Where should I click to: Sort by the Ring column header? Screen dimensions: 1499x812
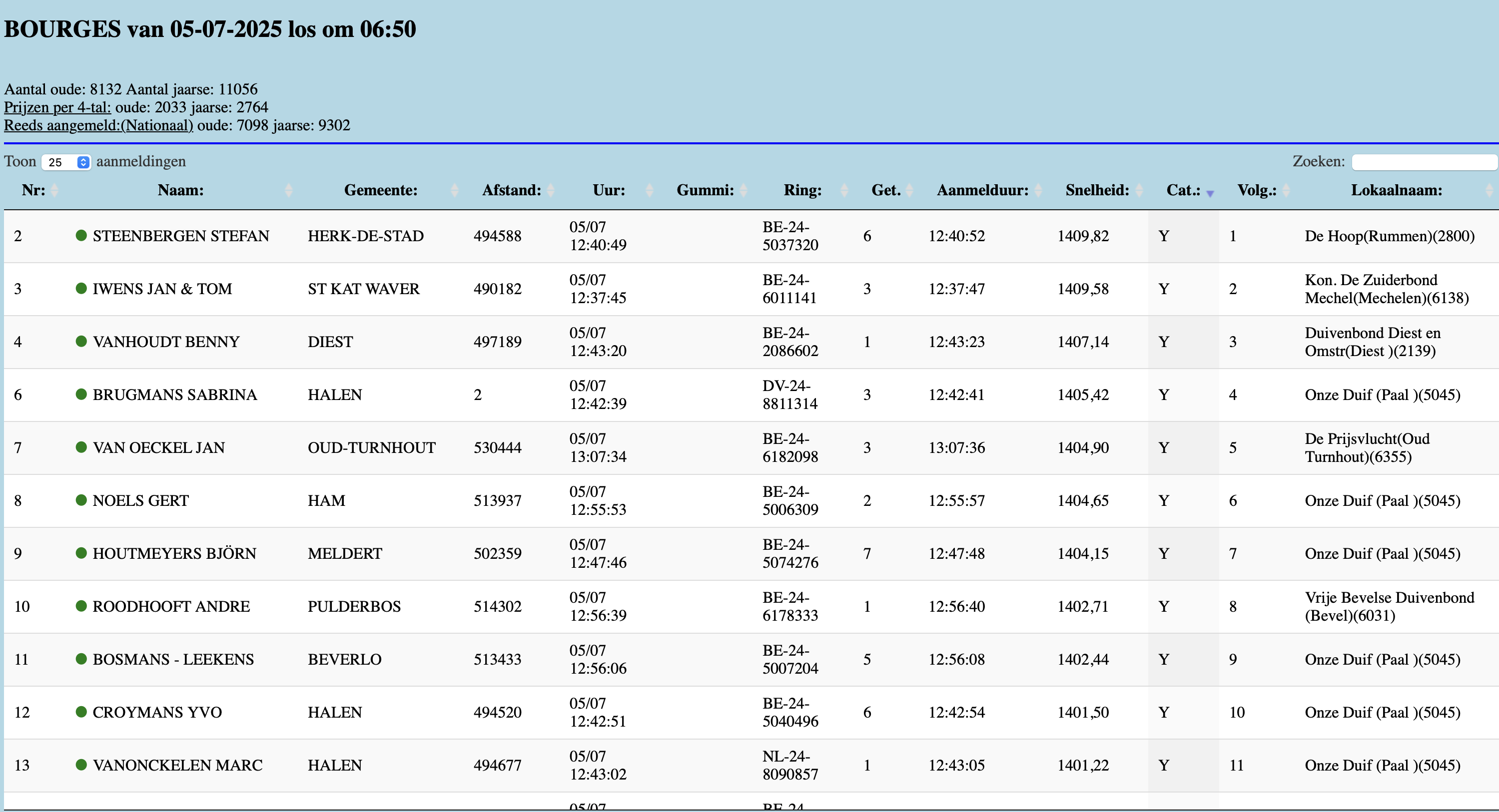[802, 190]
